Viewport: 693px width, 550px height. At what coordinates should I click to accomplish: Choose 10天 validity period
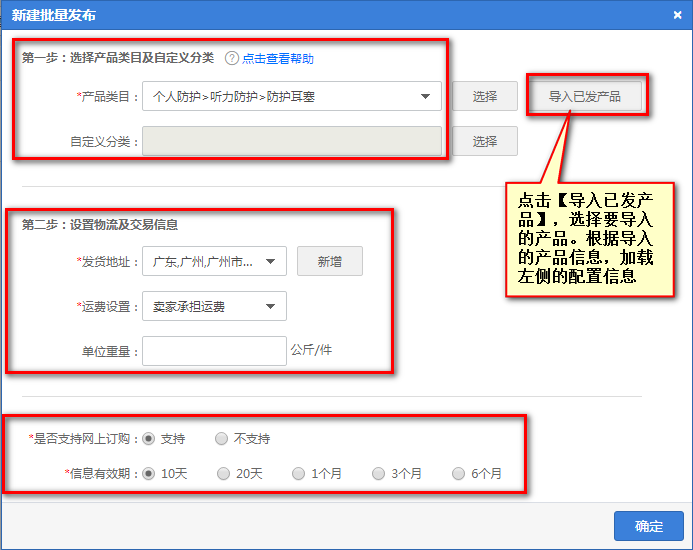tap(148, 474)
